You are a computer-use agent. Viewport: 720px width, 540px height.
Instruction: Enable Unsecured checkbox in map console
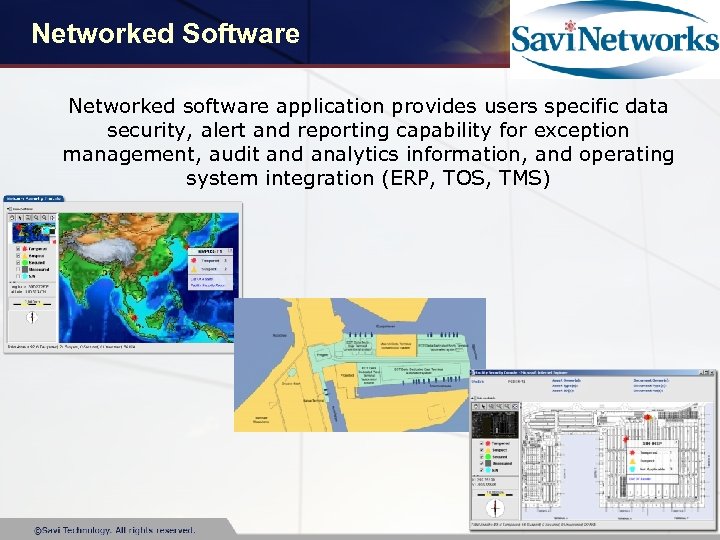click(18, 270)
